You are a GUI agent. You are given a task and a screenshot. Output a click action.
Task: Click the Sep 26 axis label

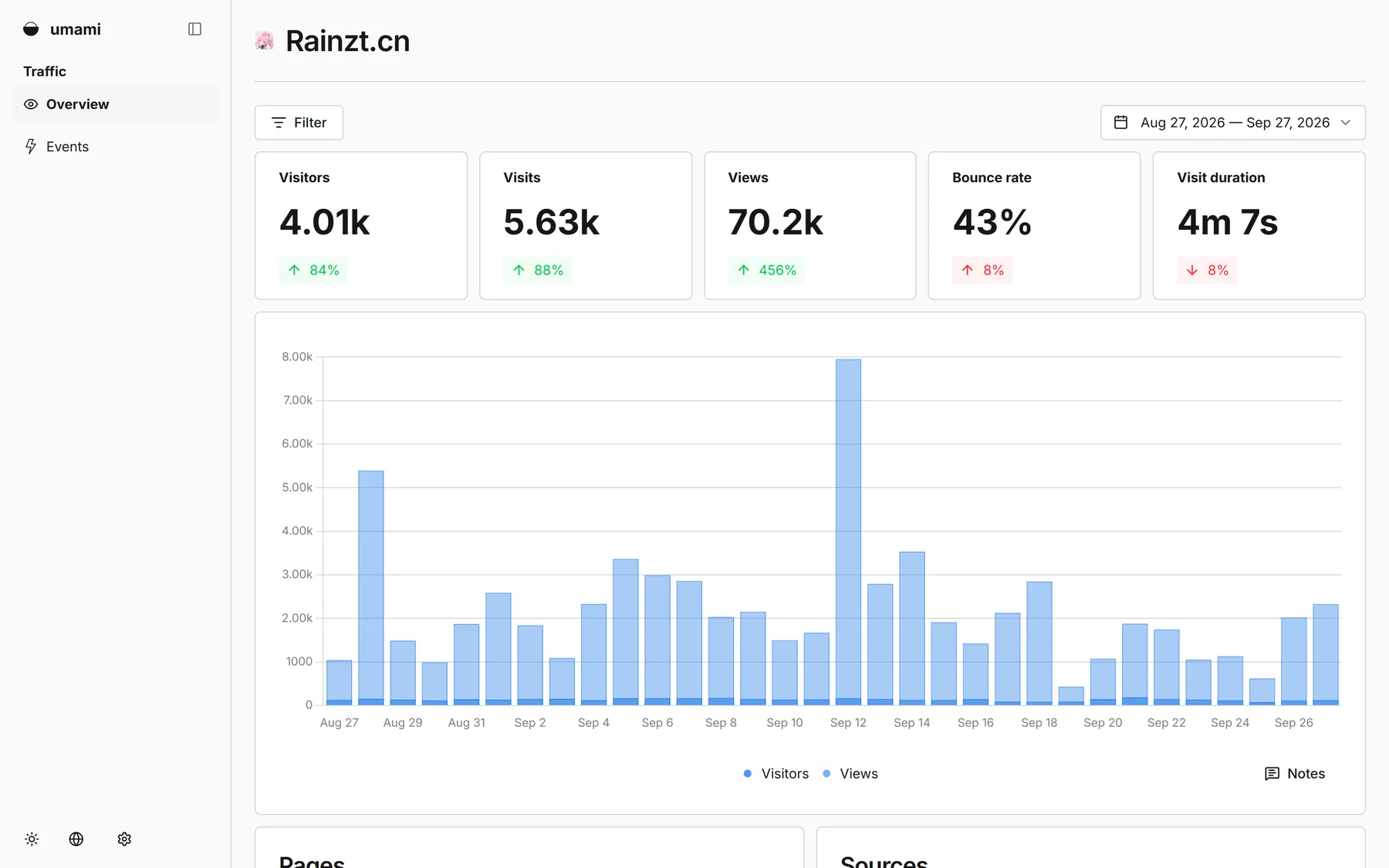[x=1293, y=723]
